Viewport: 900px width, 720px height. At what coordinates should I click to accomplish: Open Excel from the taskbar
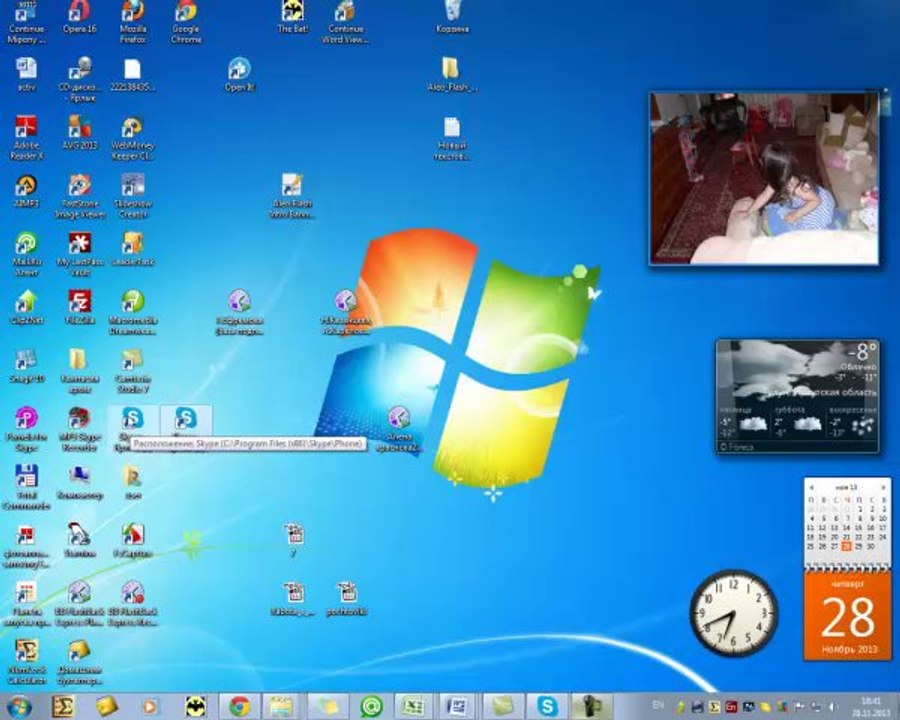(x=413, y=706)
